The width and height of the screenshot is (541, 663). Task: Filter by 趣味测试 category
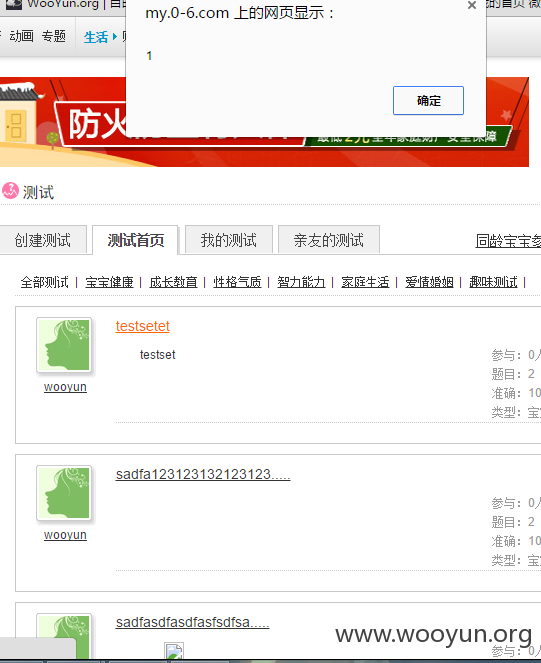(x=493, y=282)
